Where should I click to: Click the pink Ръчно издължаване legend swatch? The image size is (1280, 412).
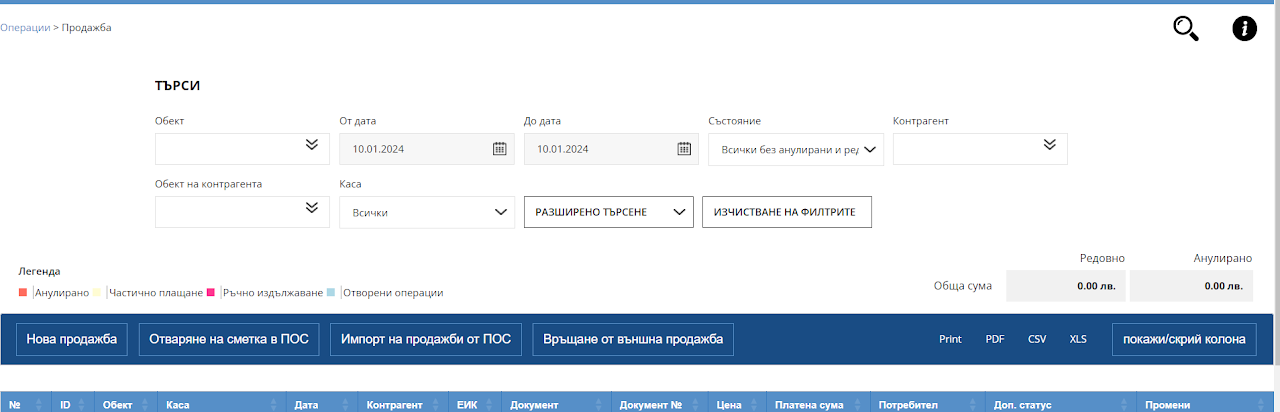(x=211, y=293)
